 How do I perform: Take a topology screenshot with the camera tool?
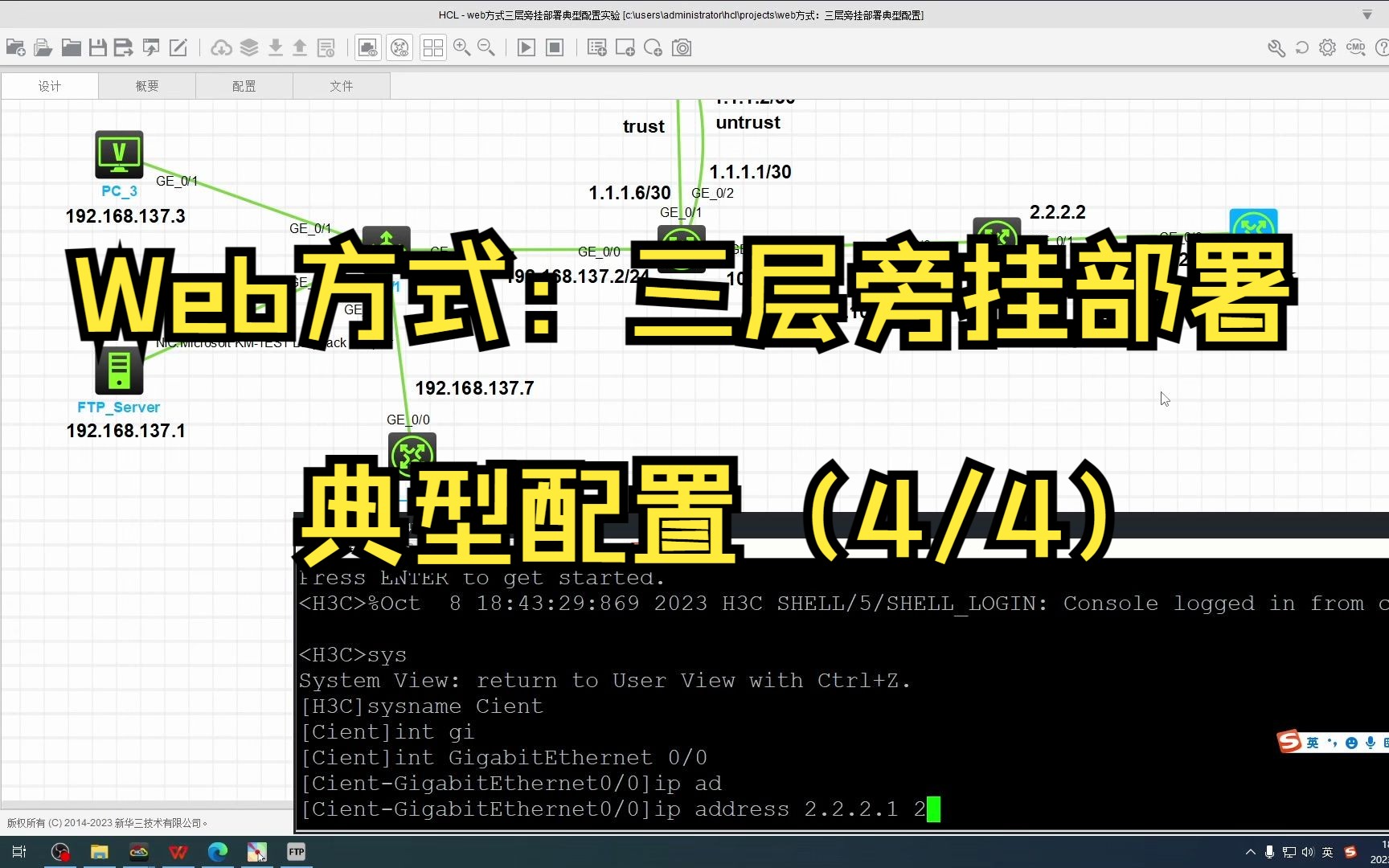[x=682, y=47]
